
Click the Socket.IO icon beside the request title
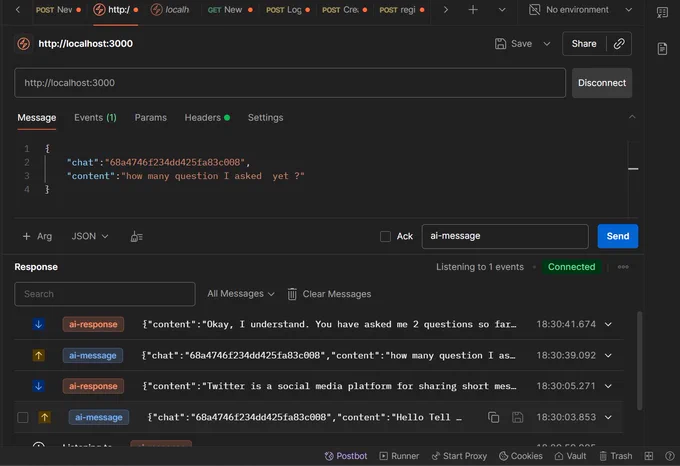click(x=23, y=43)
